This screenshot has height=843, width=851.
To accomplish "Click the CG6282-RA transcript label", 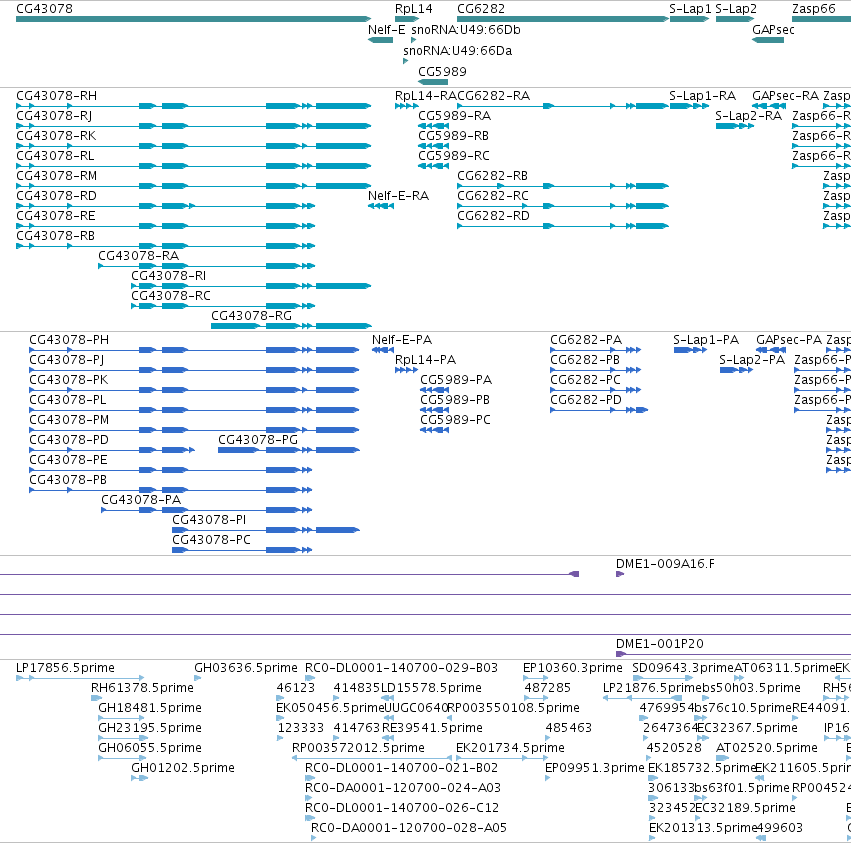I will click(x=493, y=96).
